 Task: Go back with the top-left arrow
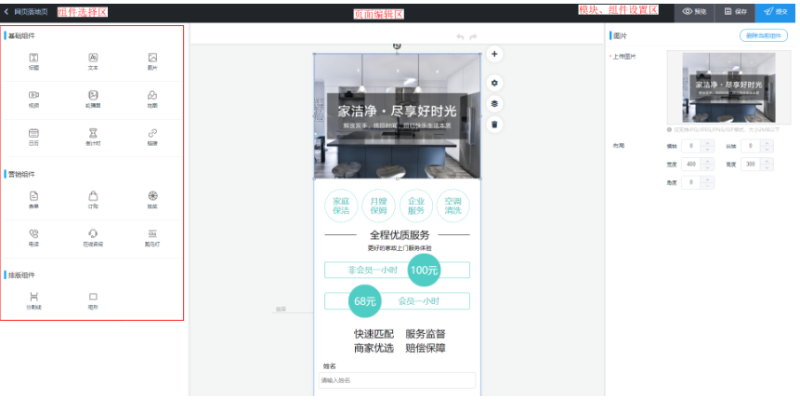point(6,11)
